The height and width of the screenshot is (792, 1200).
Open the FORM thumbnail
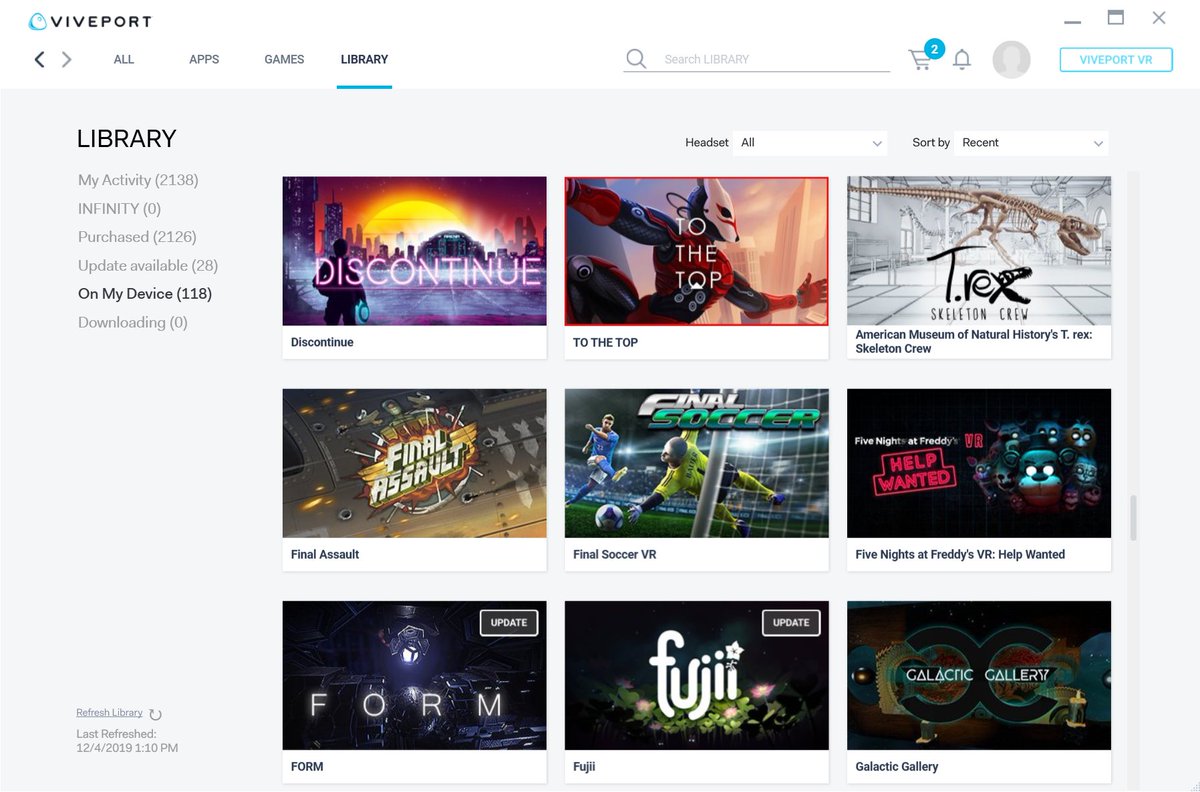click(414, 675)
